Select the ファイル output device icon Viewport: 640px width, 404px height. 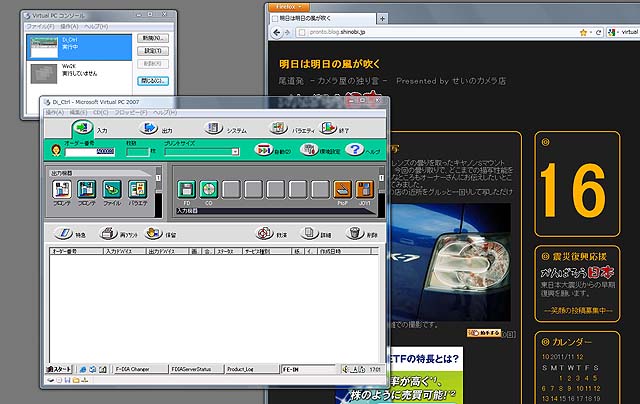pyautogui.click(x=112, y=190)
